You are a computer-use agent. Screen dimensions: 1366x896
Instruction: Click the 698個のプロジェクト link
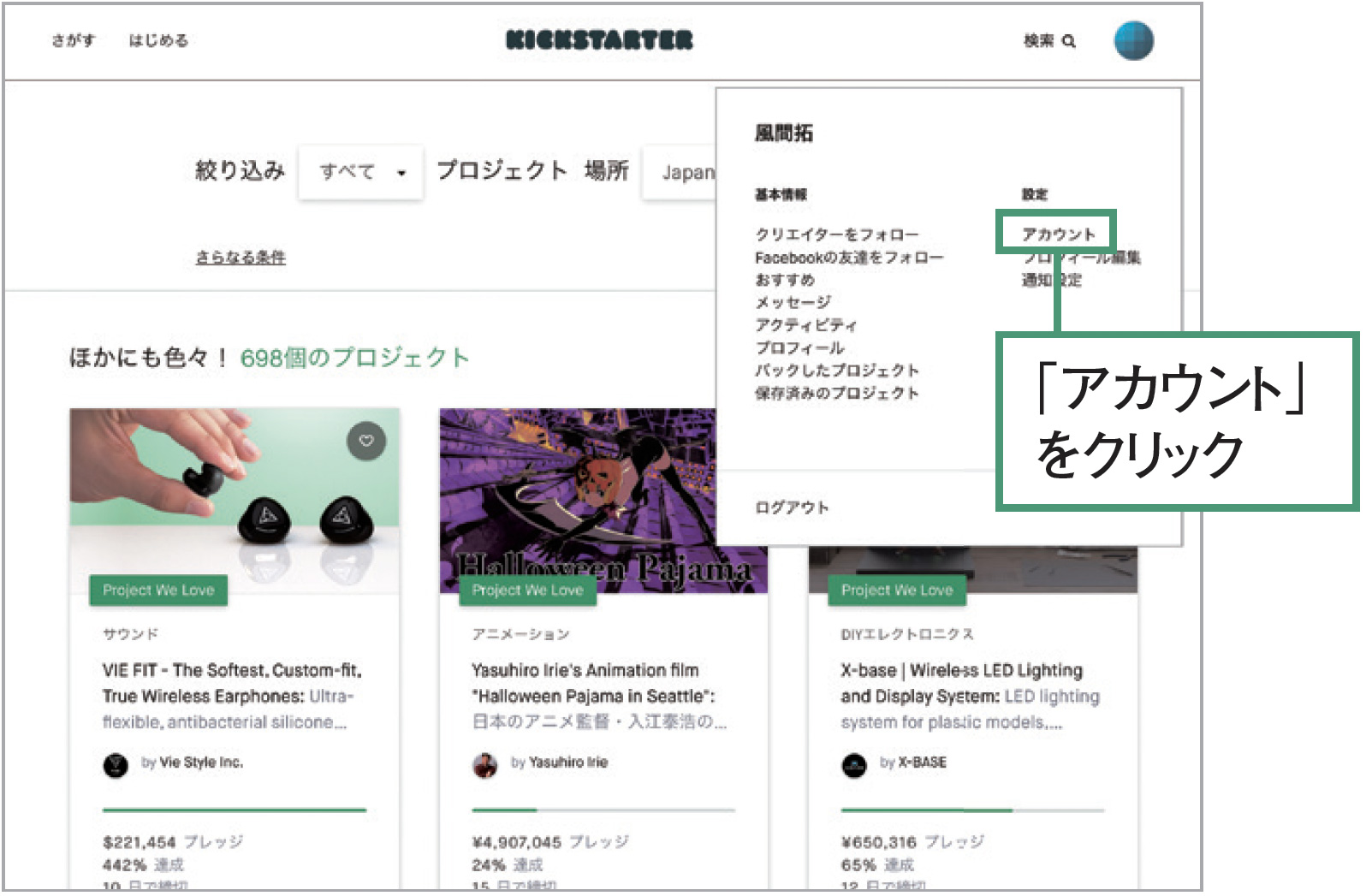point(354,358)
